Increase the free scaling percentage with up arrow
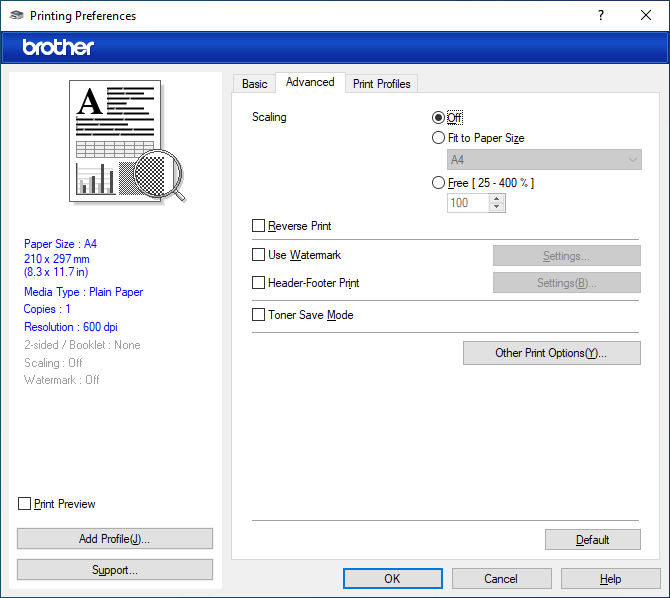 pyautogui.click(x=497, y=198)
